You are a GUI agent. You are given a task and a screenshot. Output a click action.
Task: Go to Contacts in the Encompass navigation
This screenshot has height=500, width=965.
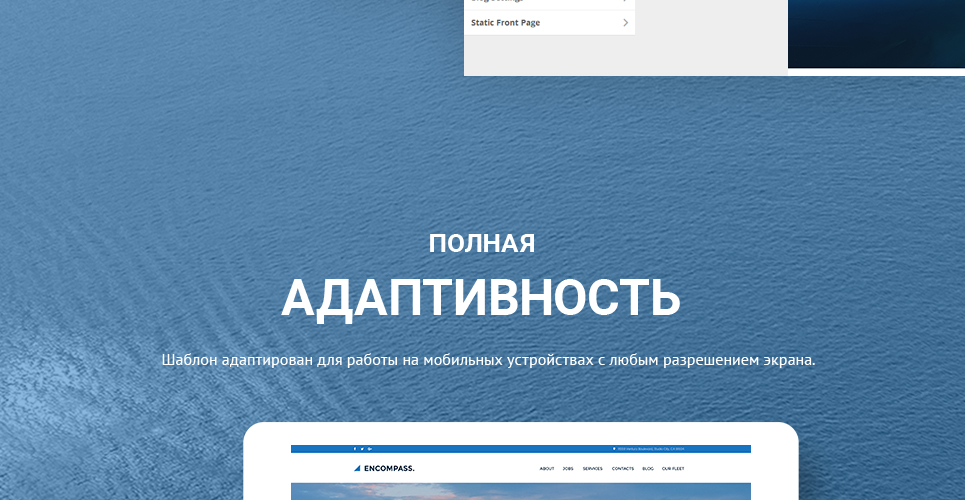(623, 469)
